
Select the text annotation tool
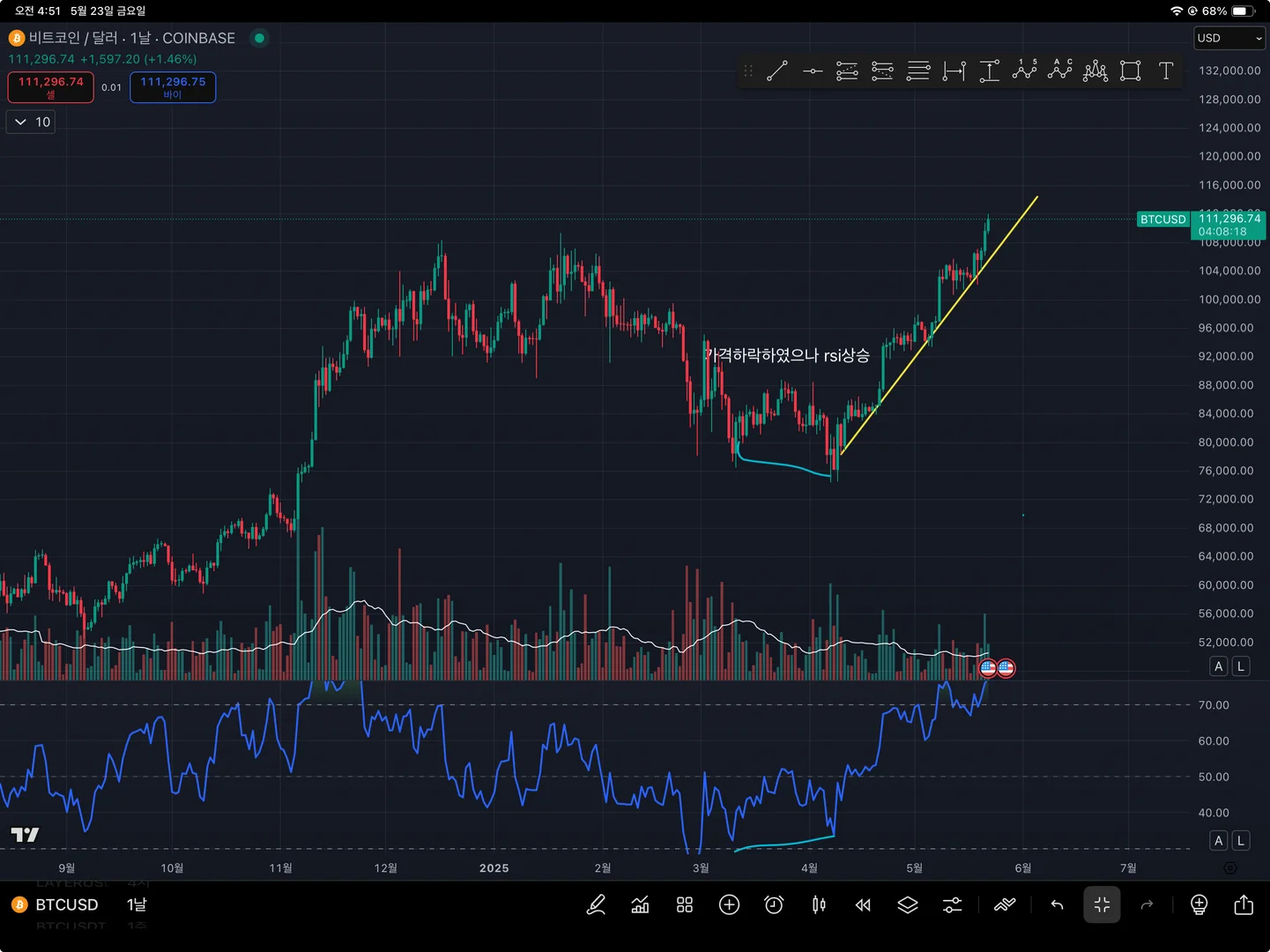(x=1166, y=71)
